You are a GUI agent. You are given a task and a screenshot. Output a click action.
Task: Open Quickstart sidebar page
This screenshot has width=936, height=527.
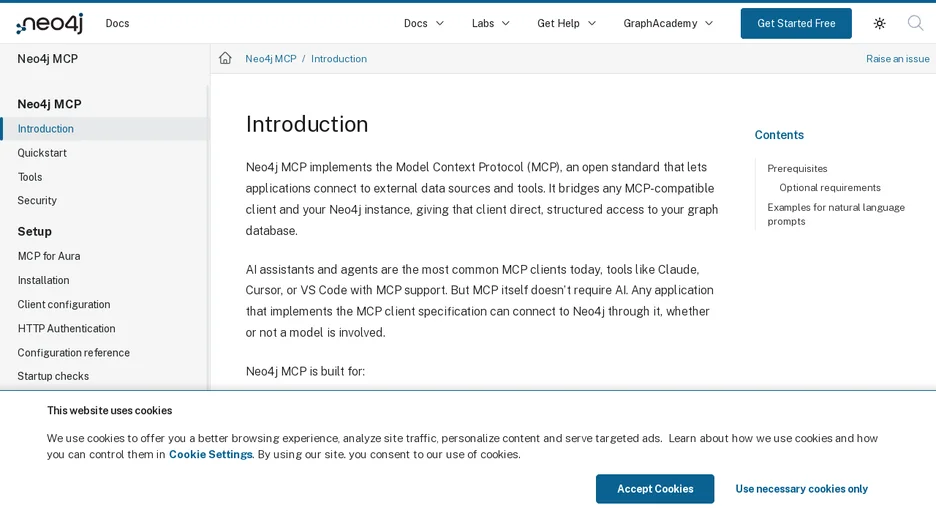coord(42,153)
